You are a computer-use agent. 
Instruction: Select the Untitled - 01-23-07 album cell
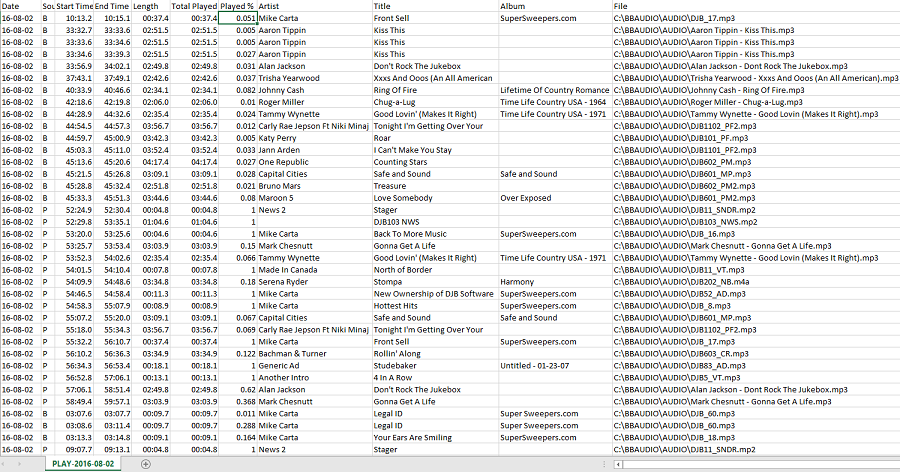[x=555, y=366]
